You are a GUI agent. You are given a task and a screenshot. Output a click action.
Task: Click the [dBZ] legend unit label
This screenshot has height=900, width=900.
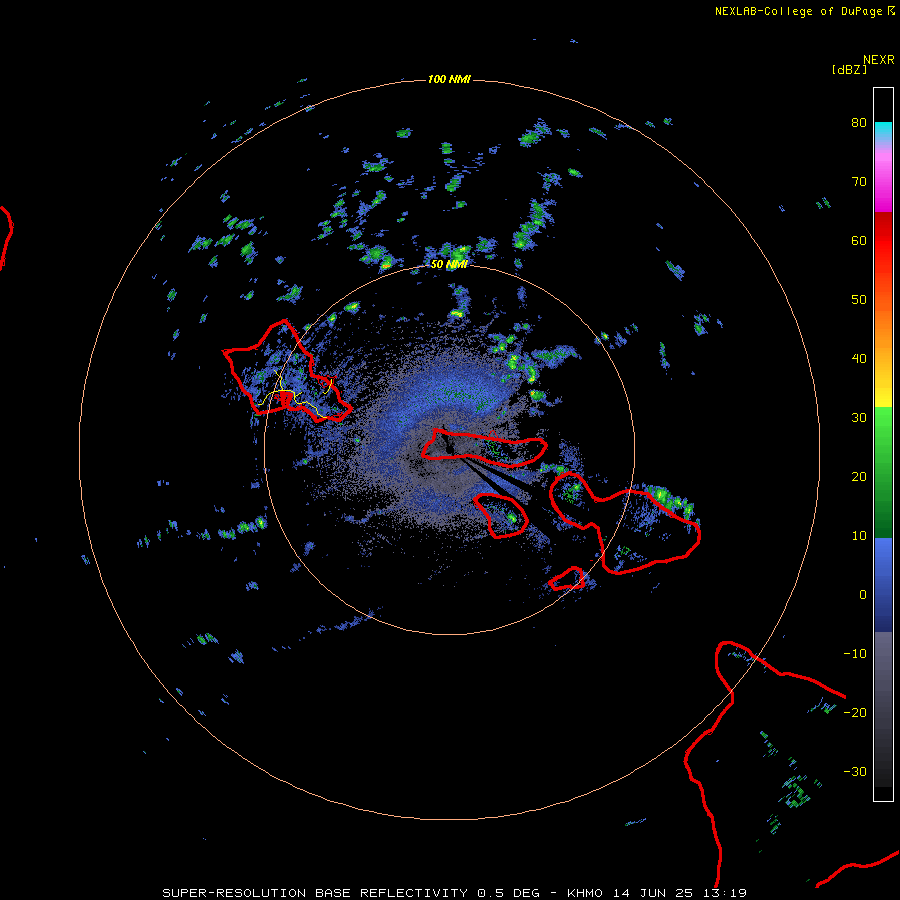point(849,69)
